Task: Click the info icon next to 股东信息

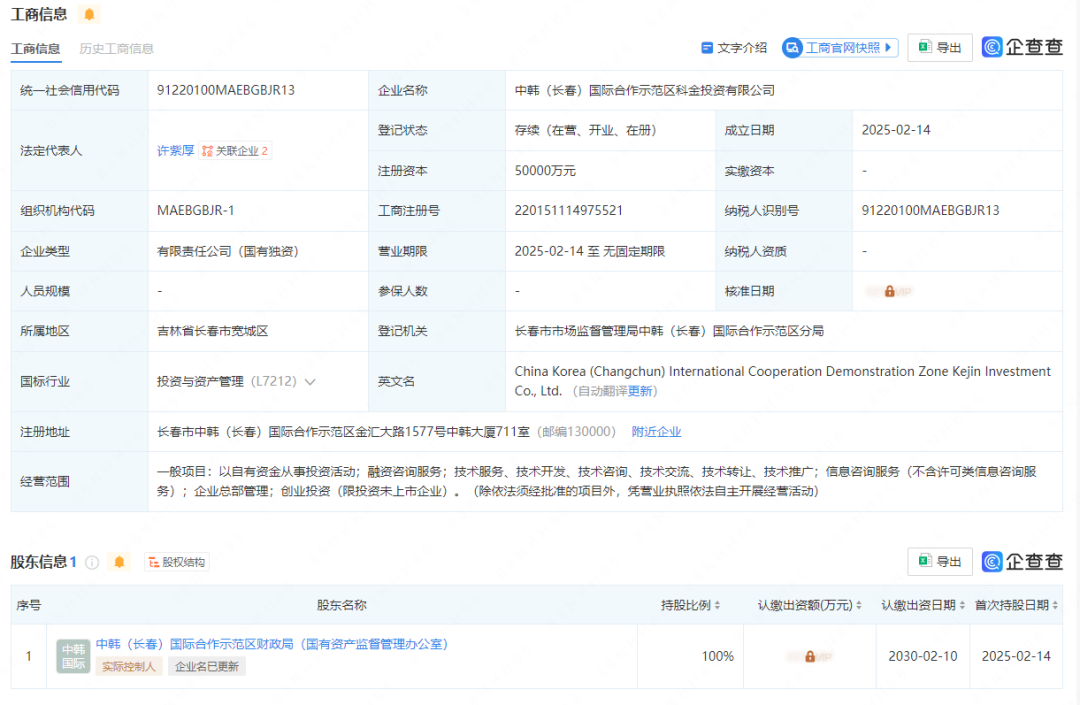Action: tap(92, 562)
